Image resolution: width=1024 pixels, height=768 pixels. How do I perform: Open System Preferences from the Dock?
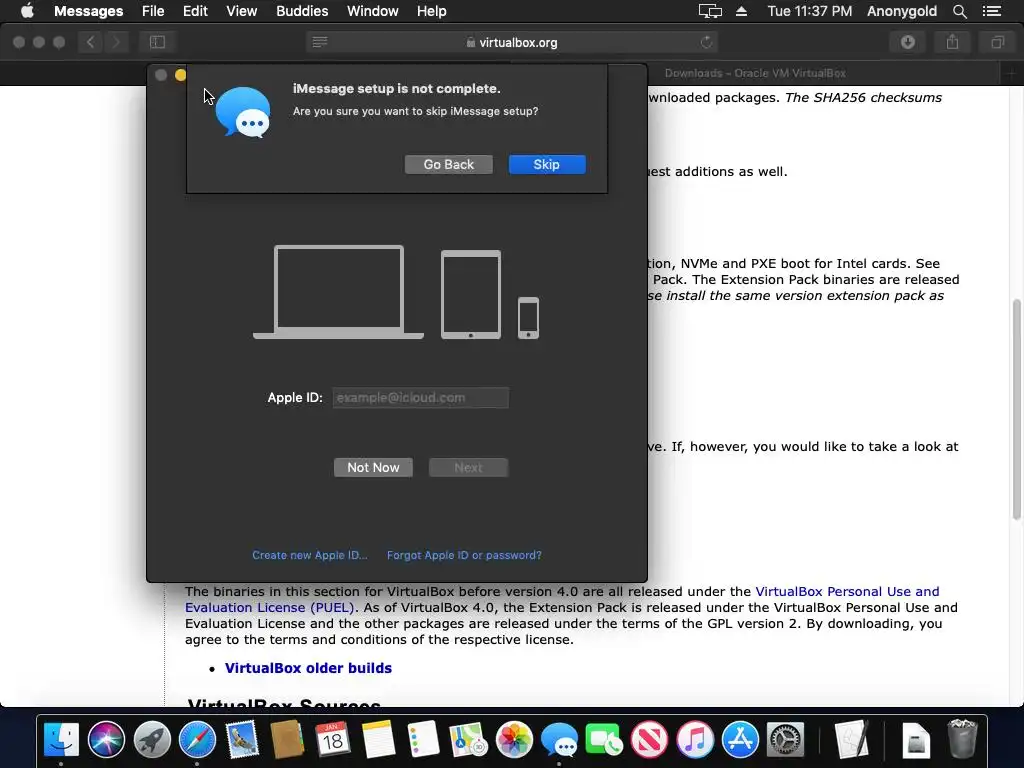(785, 739)
